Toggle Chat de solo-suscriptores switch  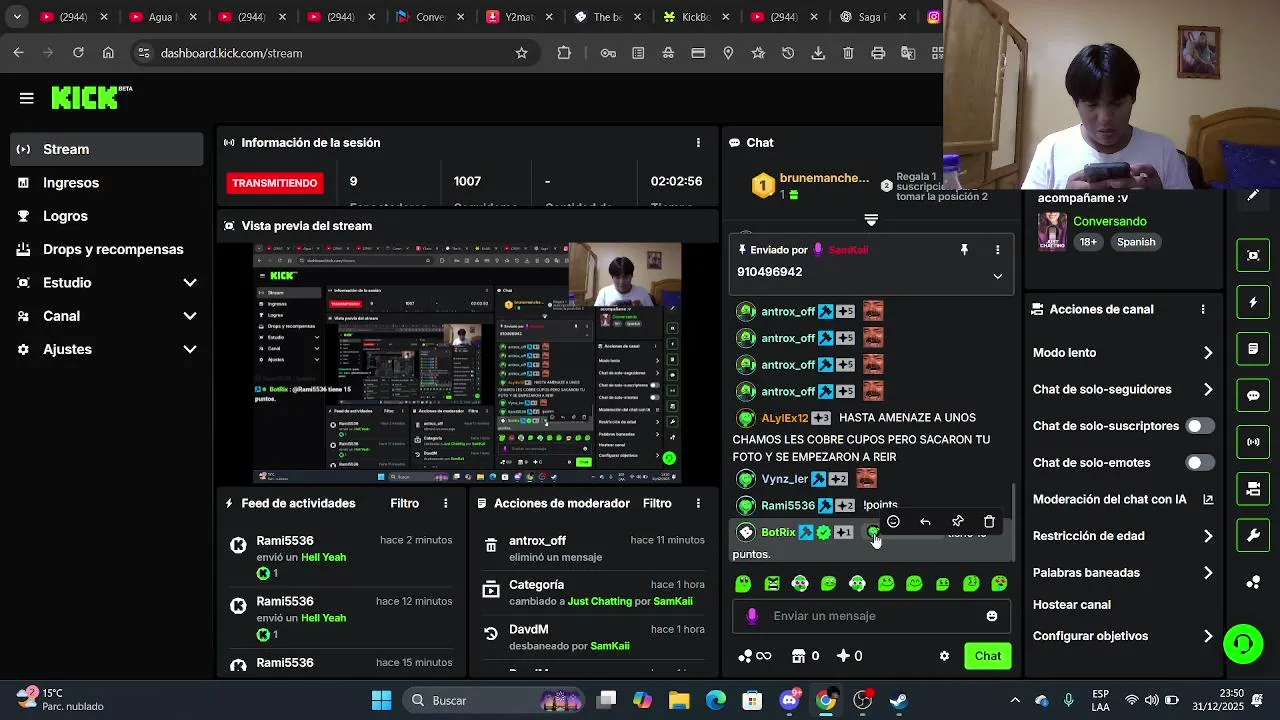tap(1199, 426)
